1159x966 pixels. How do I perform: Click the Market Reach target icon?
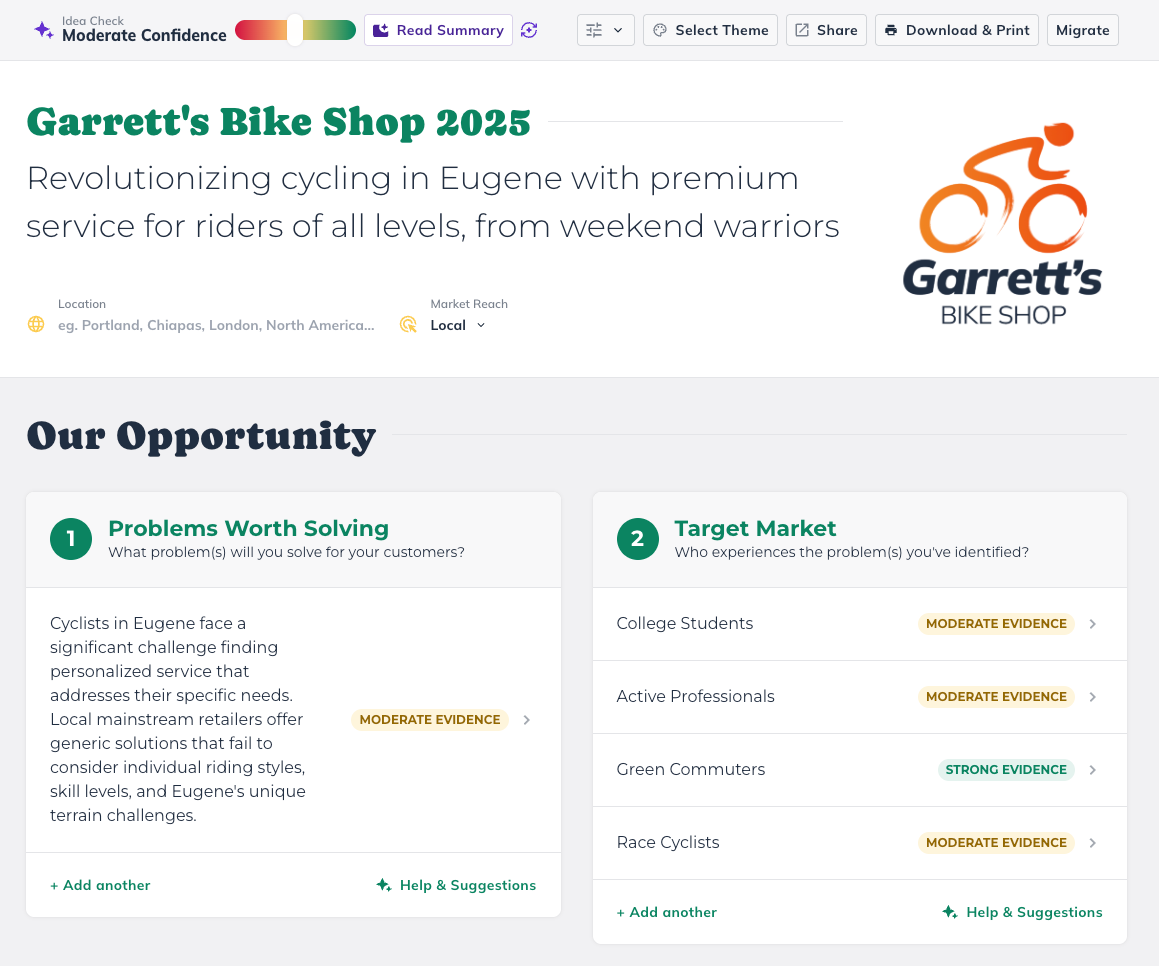408,324
